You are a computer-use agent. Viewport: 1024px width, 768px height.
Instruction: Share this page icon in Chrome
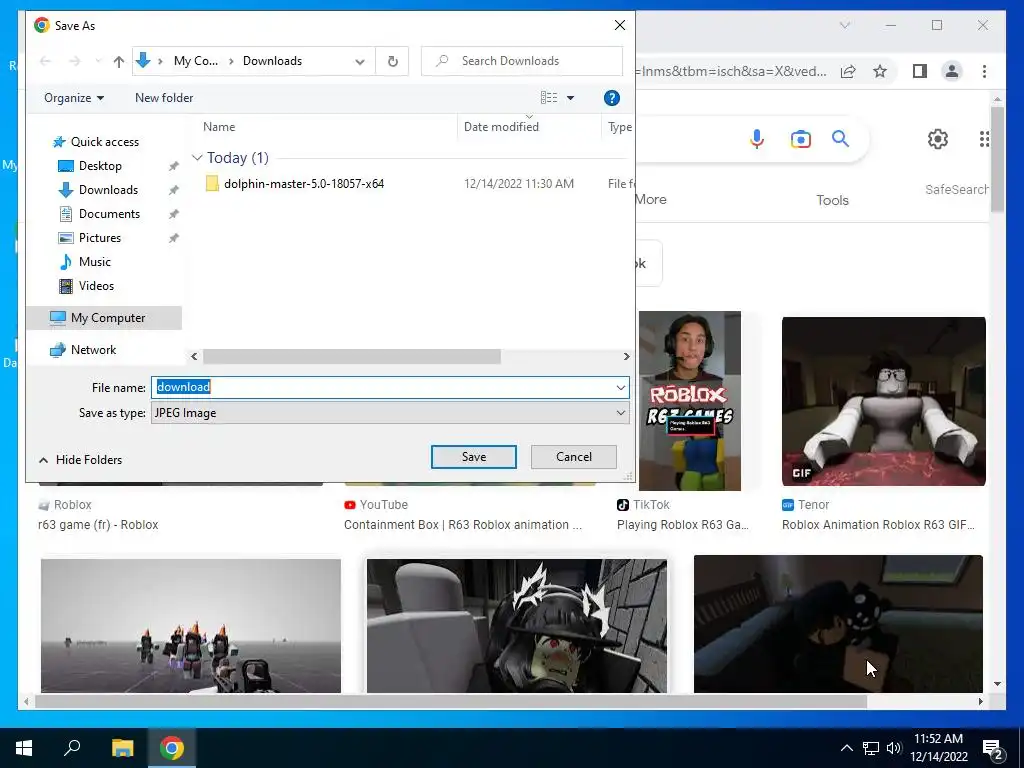848,71
